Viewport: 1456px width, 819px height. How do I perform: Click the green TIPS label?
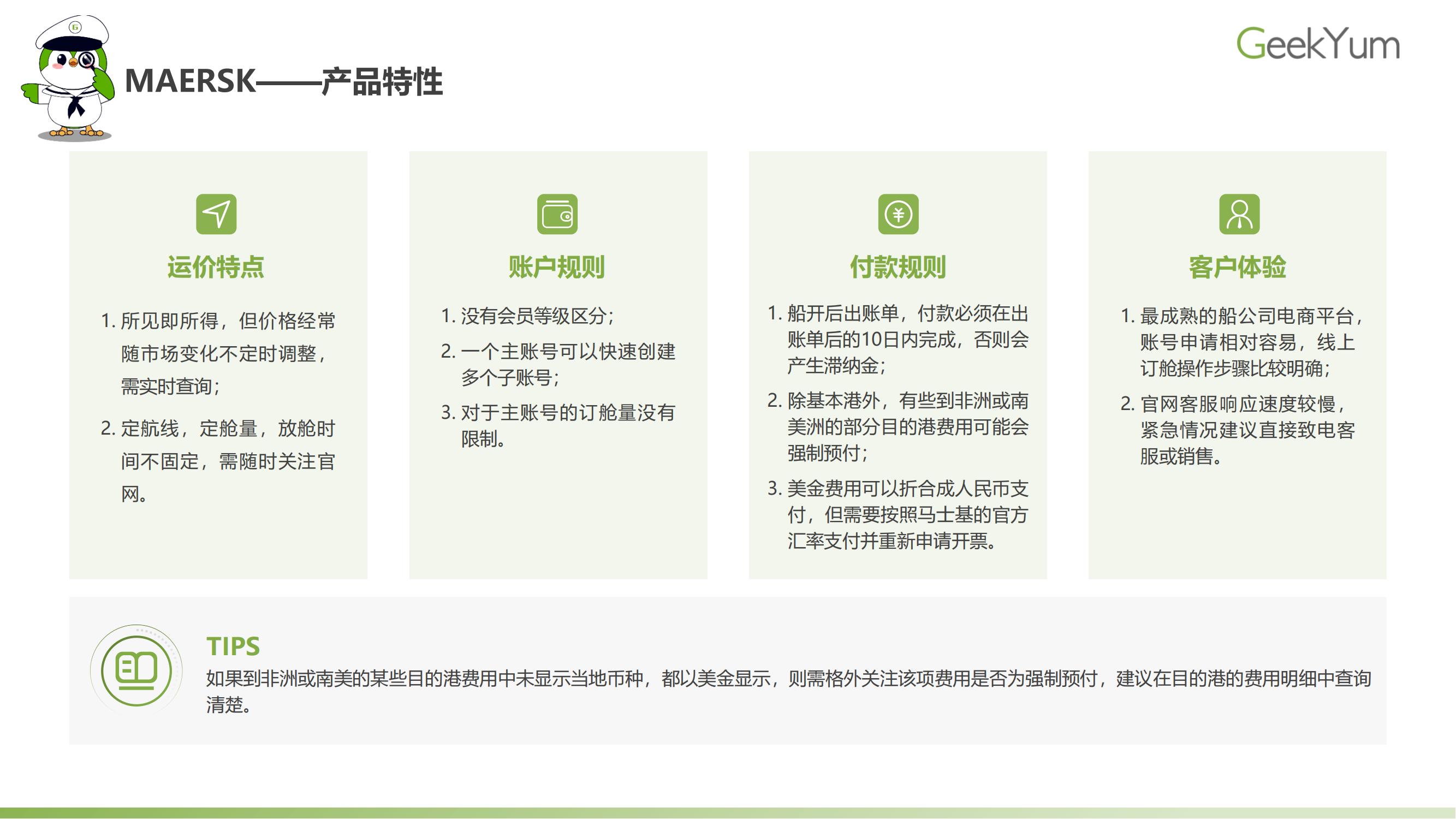pos(233,646)
